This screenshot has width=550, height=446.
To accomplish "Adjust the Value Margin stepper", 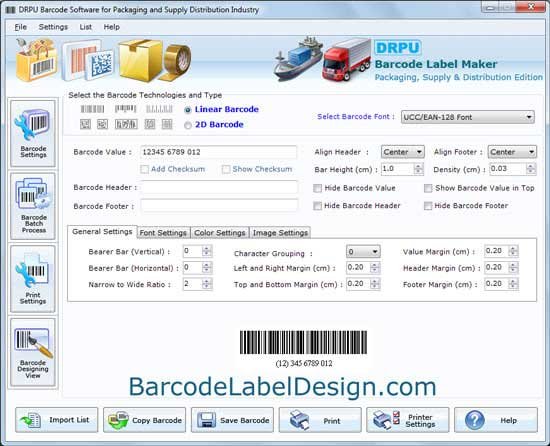I will point(513,251).
